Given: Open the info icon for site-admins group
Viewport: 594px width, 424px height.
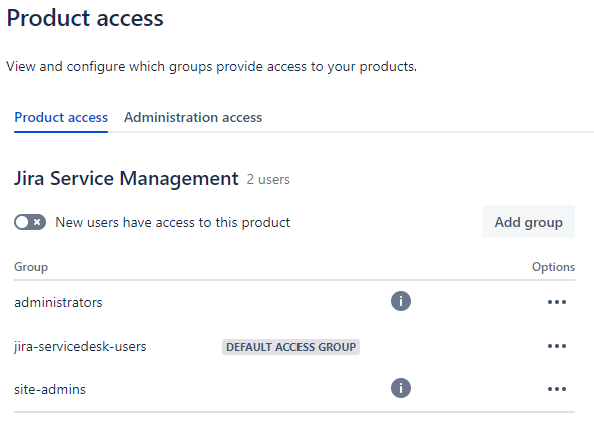Looking at the screenshot, I should click(401, 388).
